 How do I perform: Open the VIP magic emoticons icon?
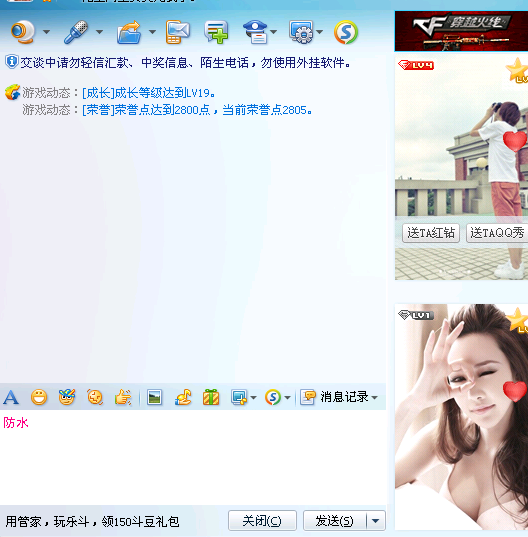pyautogui.click(x=67, y=397)
